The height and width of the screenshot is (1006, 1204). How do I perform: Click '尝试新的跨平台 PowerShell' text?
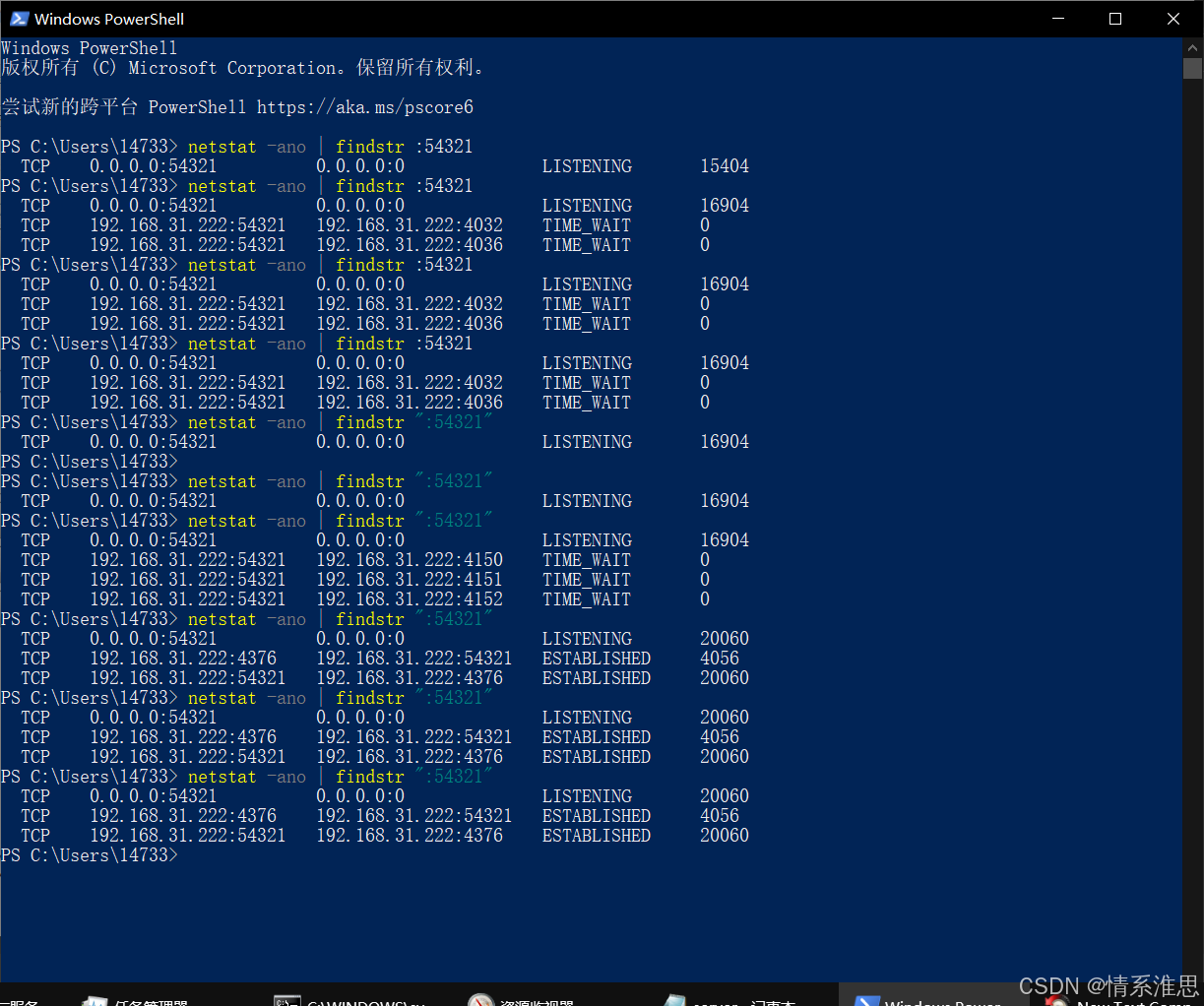pyautogui.click(x=124, y=107)
